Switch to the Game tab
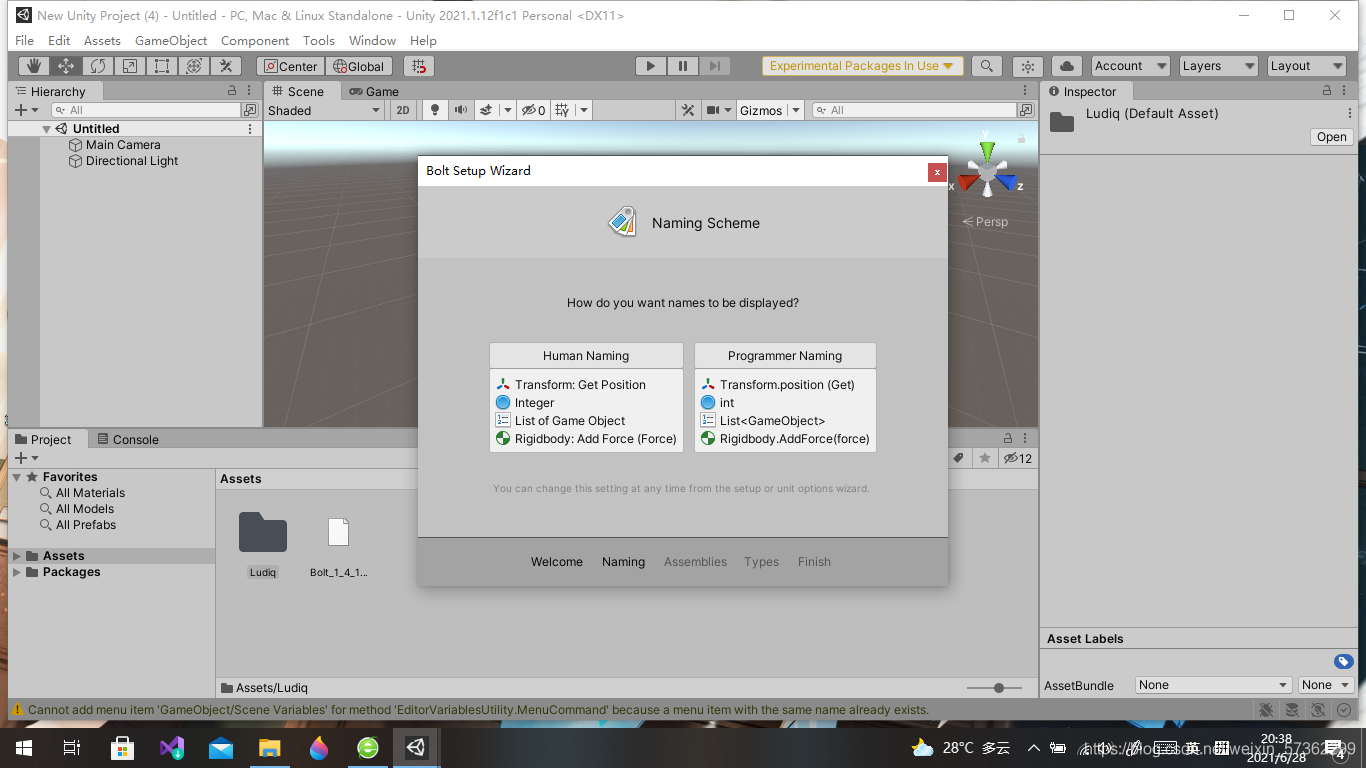The height and width of the screenshot is (768, 1366). [x=374, y=91]
